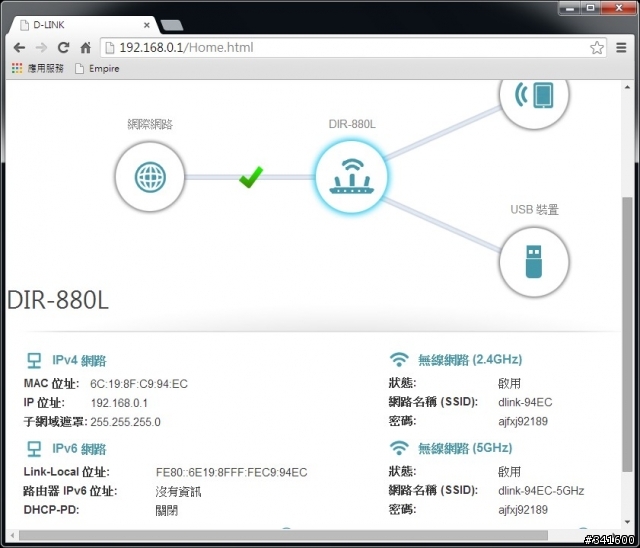Click the MAC address 6C:19:8F:C9:94:EC
Screen dimensions: 640x548
coord(139,384)
